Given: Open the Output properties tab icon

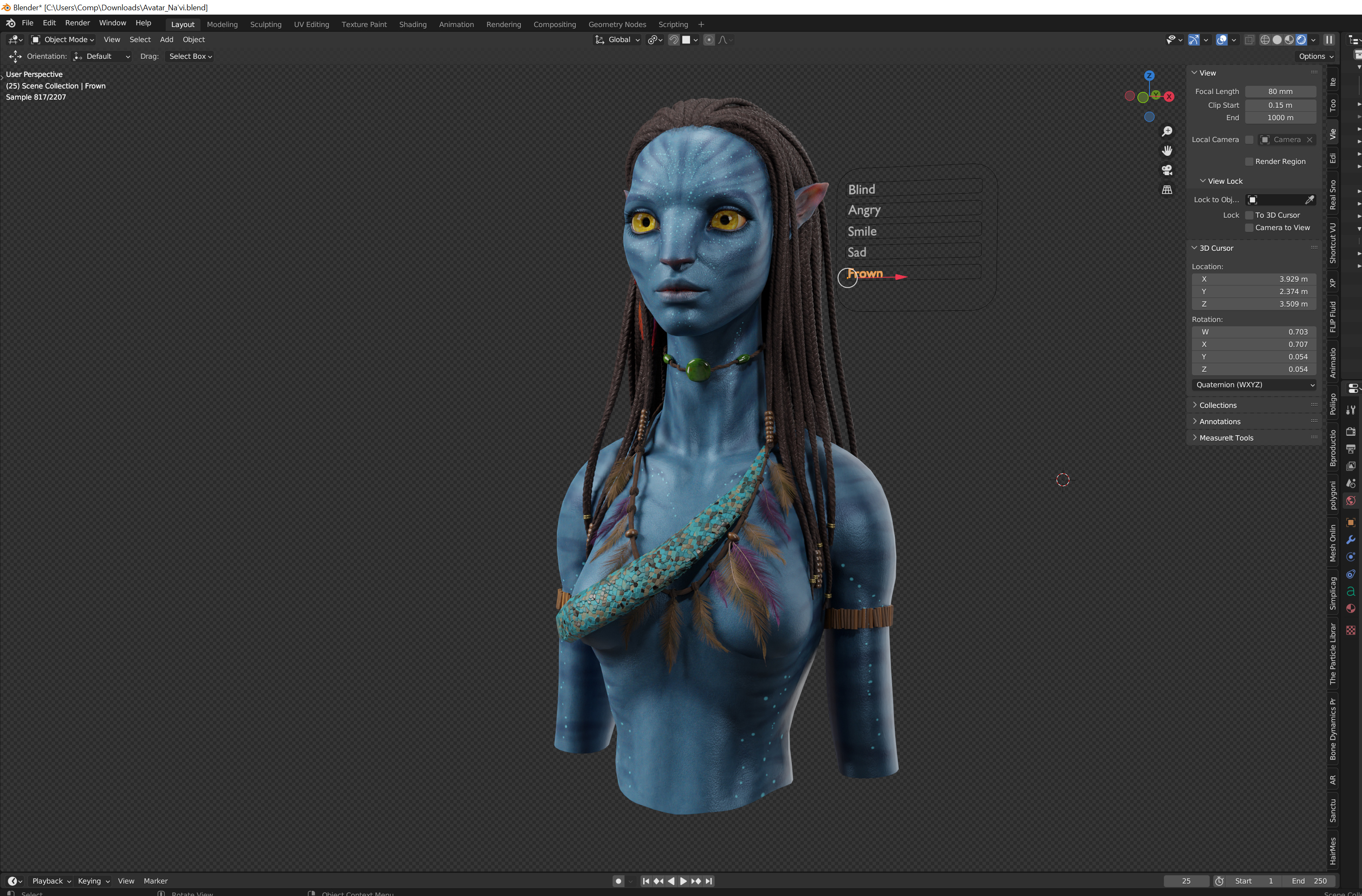Looking at the screenshot, I should pos(1350,449).
